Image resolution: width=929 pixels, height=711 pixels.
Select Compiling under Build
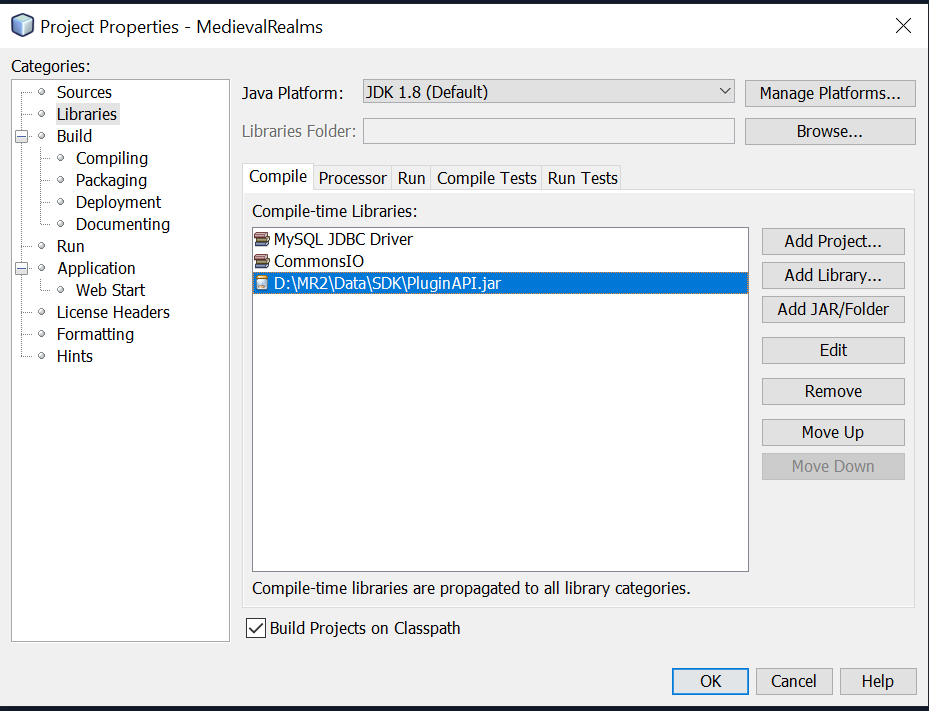(111, 158)
